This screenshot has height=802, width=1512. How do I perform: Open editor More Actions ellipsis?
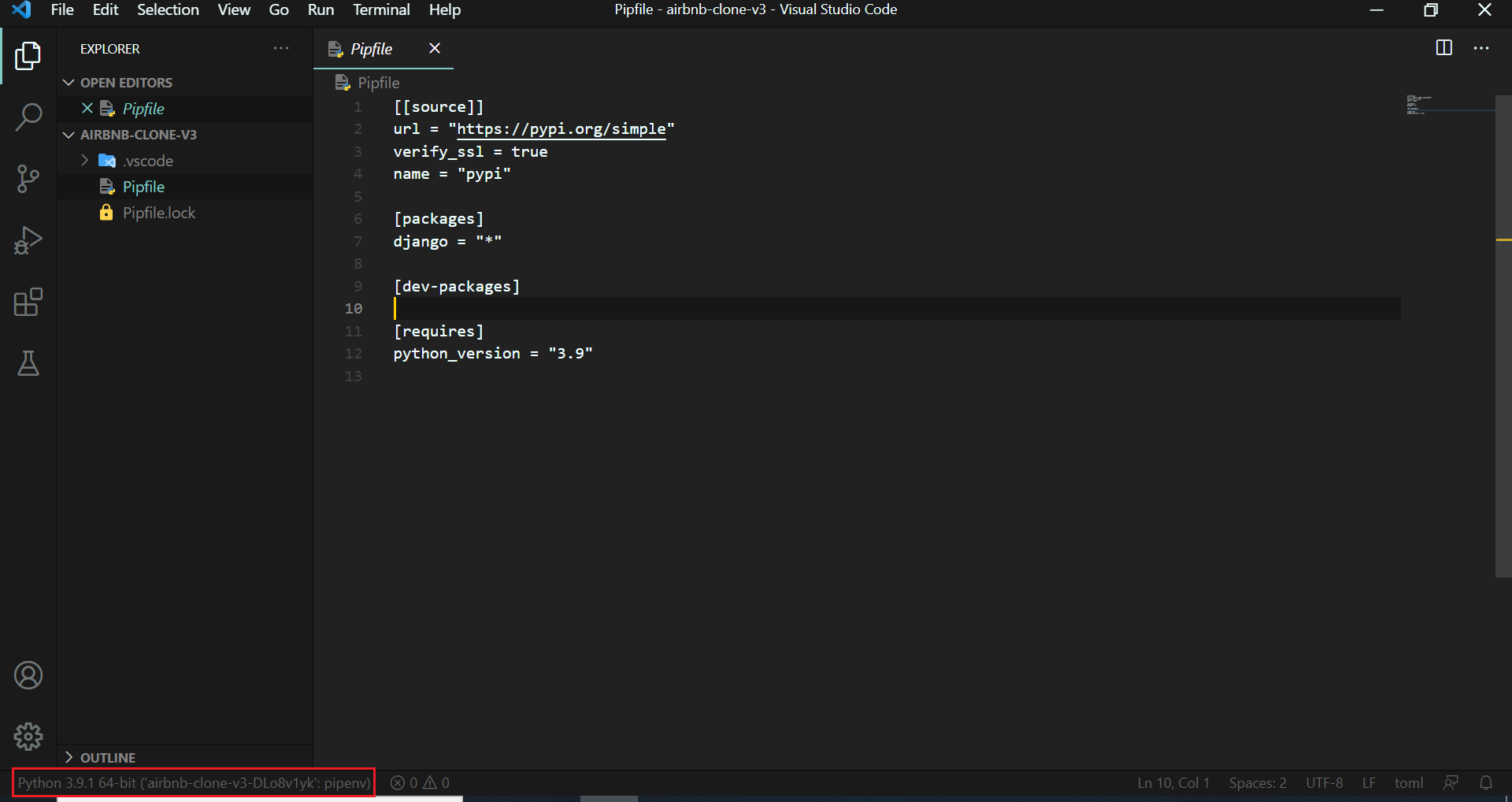1481,48
